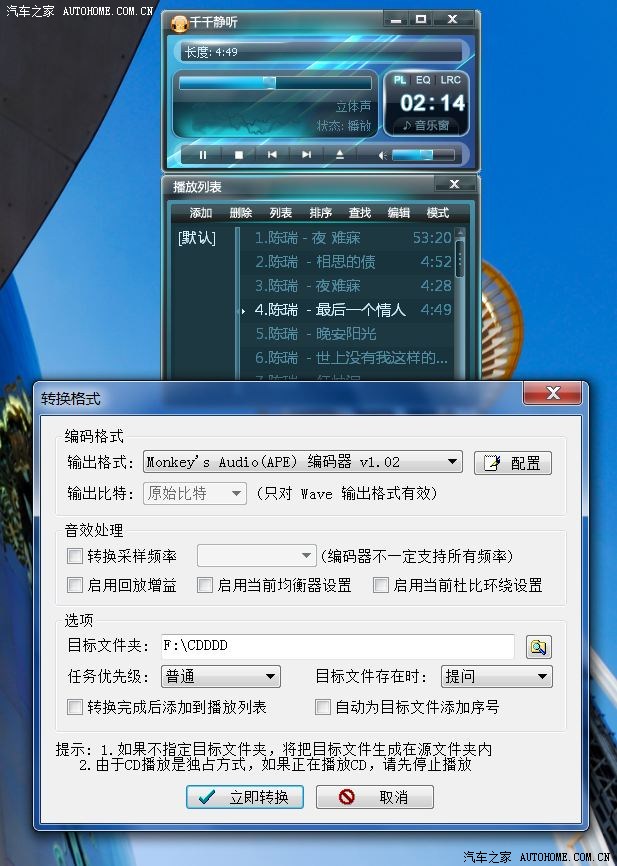
Task: Enable the 转换采样频率 checkbox
Action: point(75,556)
